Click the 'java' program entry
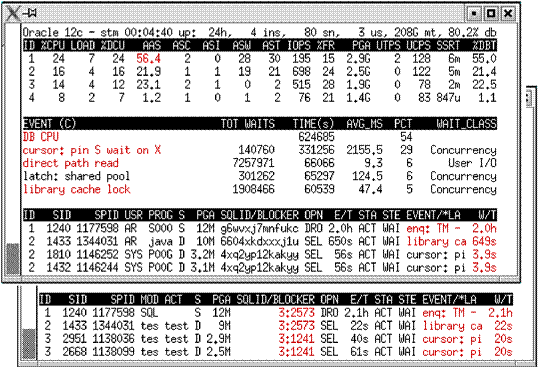538x367 pixels. click(160, 241)
